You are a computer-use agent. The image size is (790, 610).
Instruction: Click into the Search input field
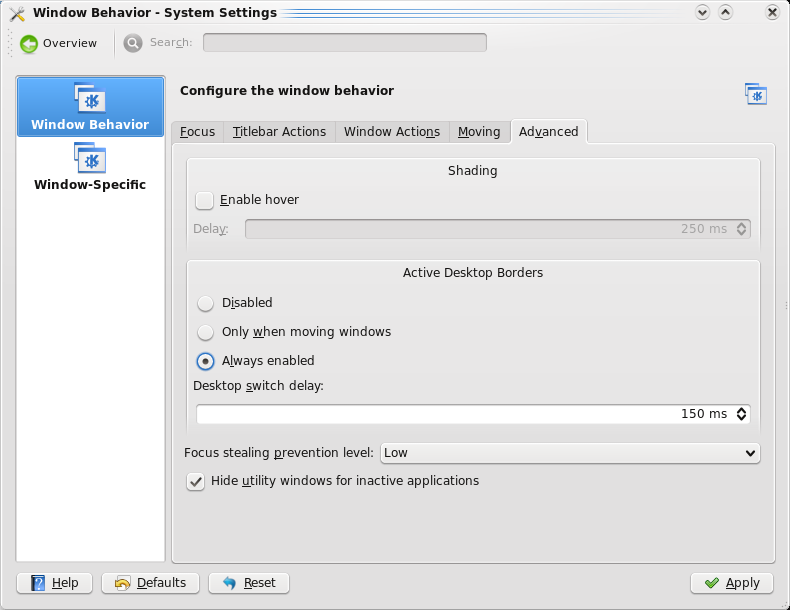[x=344, y=43]
